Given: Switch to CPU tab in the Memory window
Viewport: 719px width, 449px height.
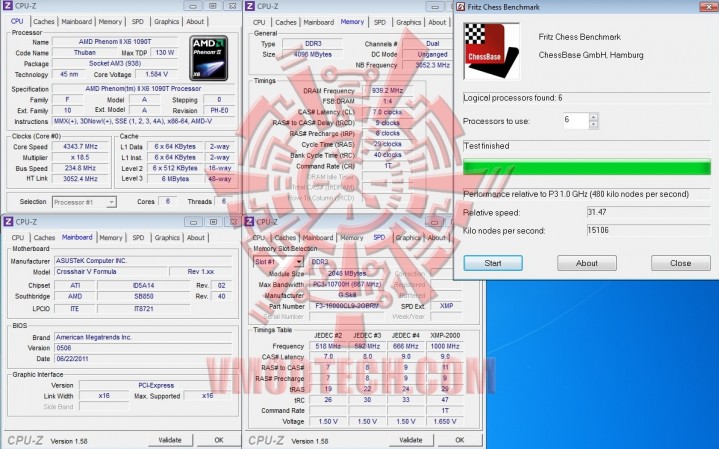Looking at the screenshot, I should click(259, 22).
